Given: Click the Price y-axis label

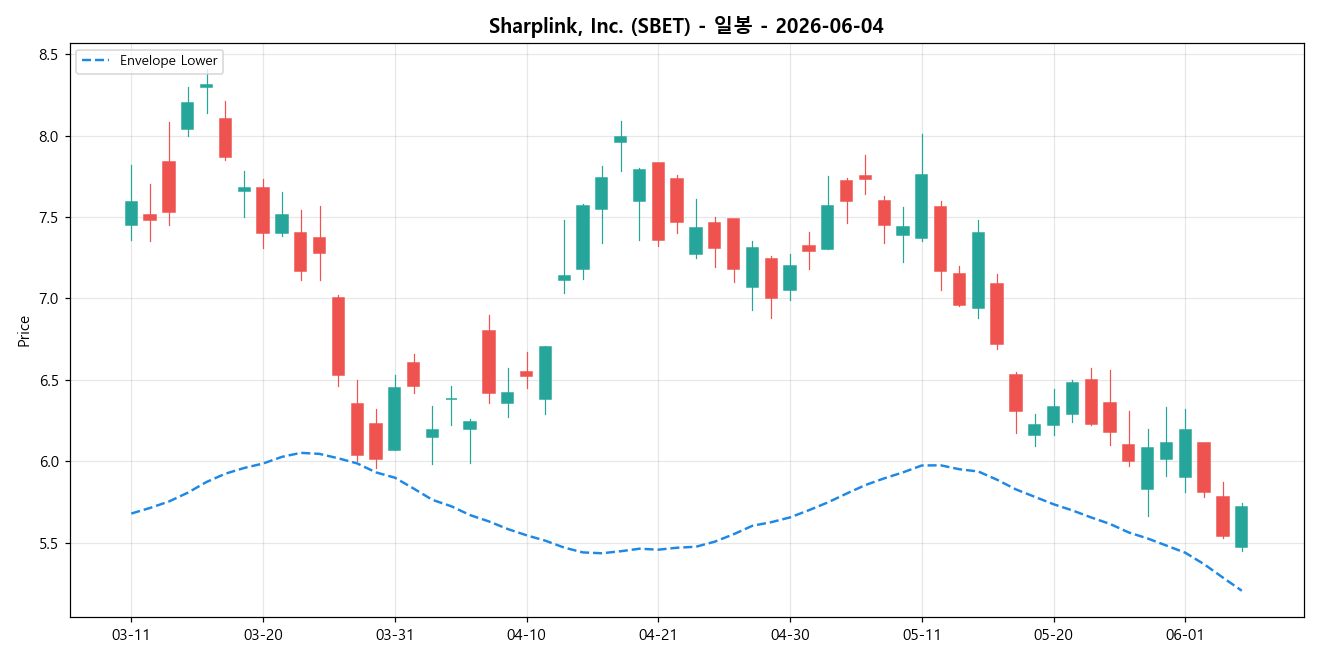Looking at the screenshot, I should click(24, 331).
